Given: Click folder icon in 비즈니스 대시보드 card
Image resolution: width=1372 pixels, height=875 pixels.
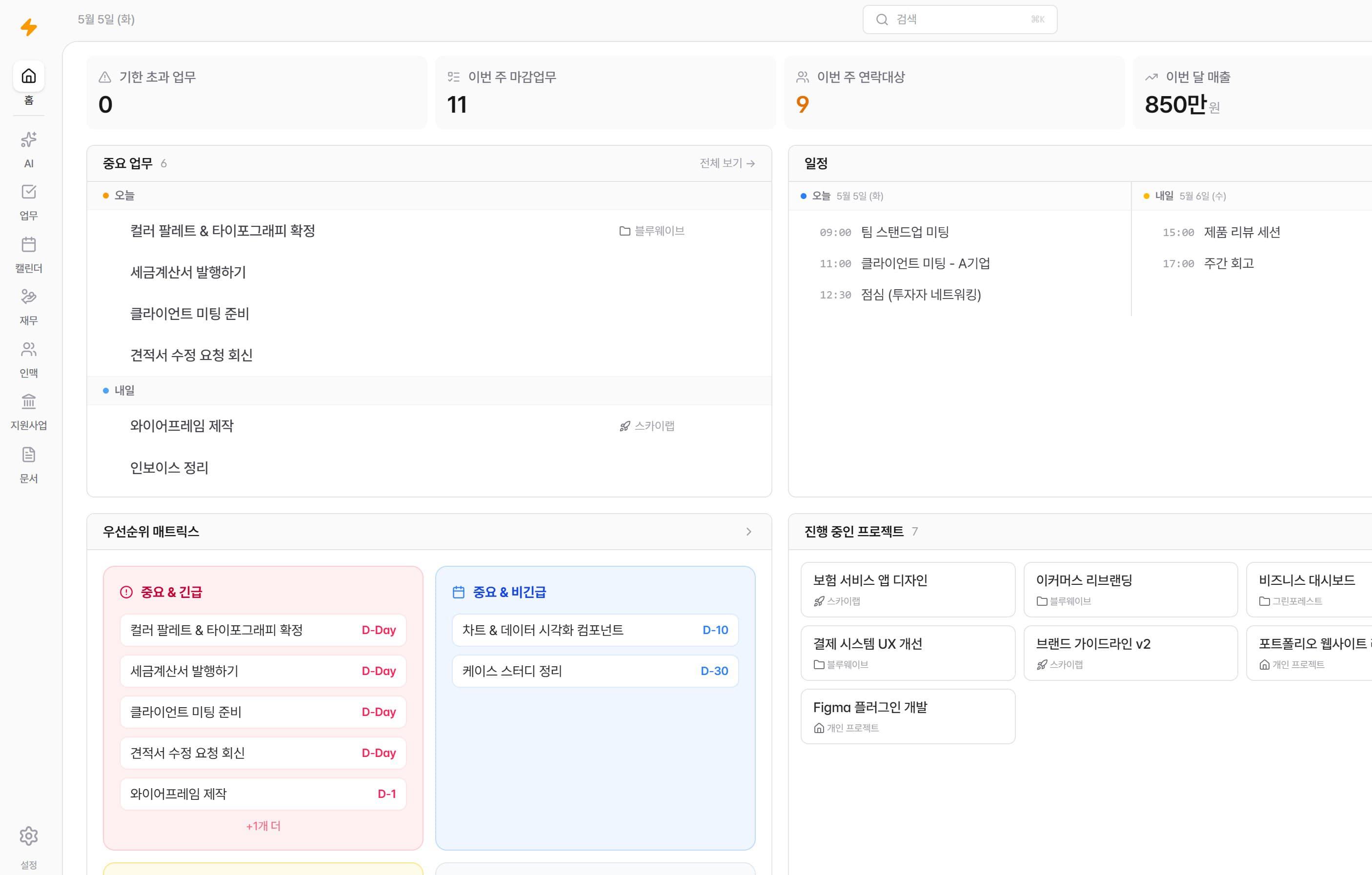Looking at the screenshot, I should pyautogui.click(x=1264, y=601).
